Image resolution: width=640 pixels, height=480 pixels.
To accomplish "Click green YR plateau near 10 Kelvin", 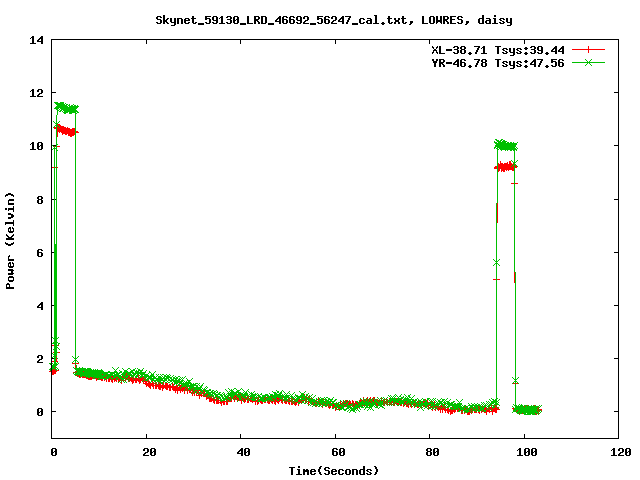I will tap(506, 145).
